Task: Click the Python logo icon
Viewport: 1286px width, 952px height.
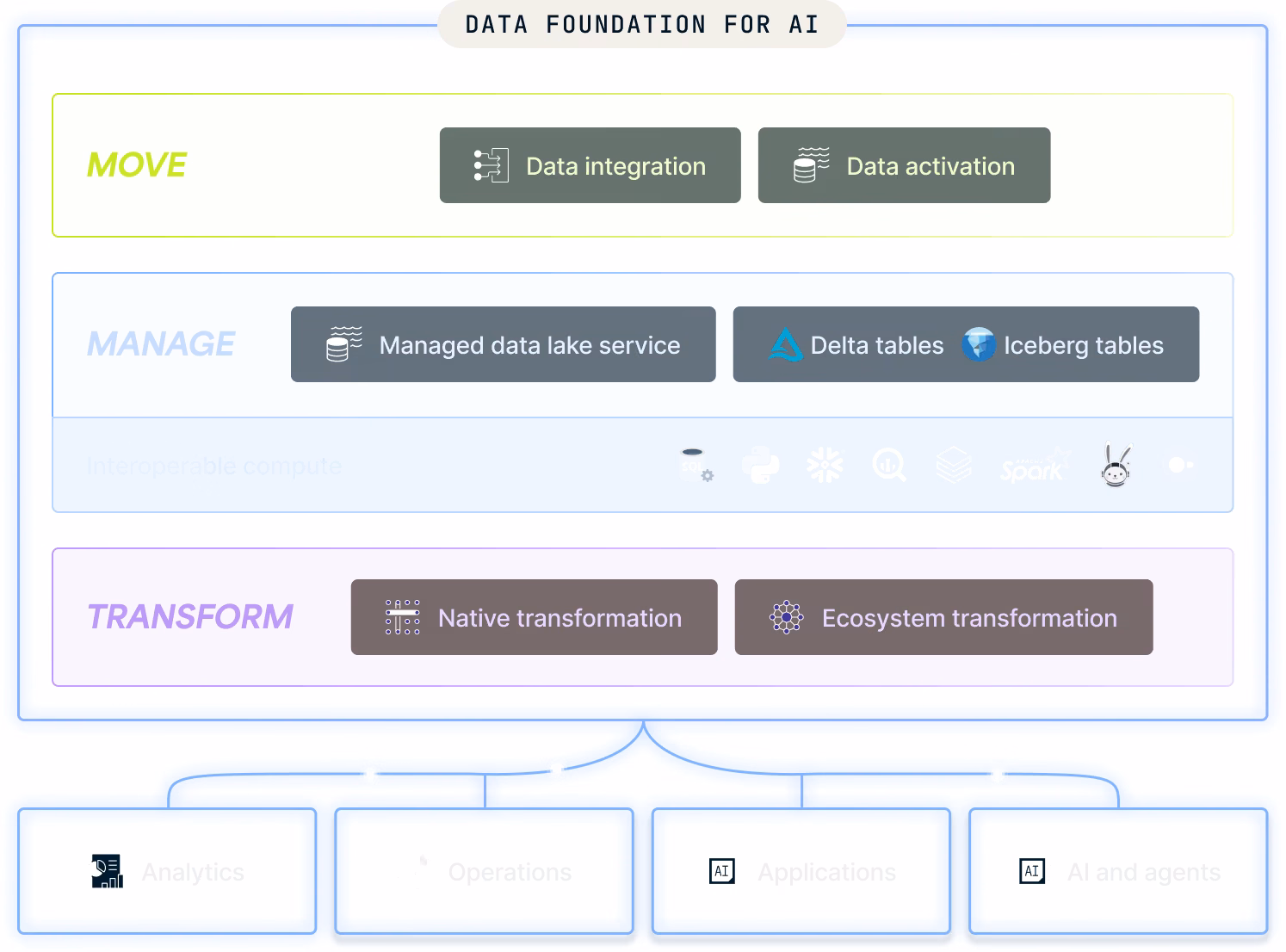Action: [x=760, y=466]
